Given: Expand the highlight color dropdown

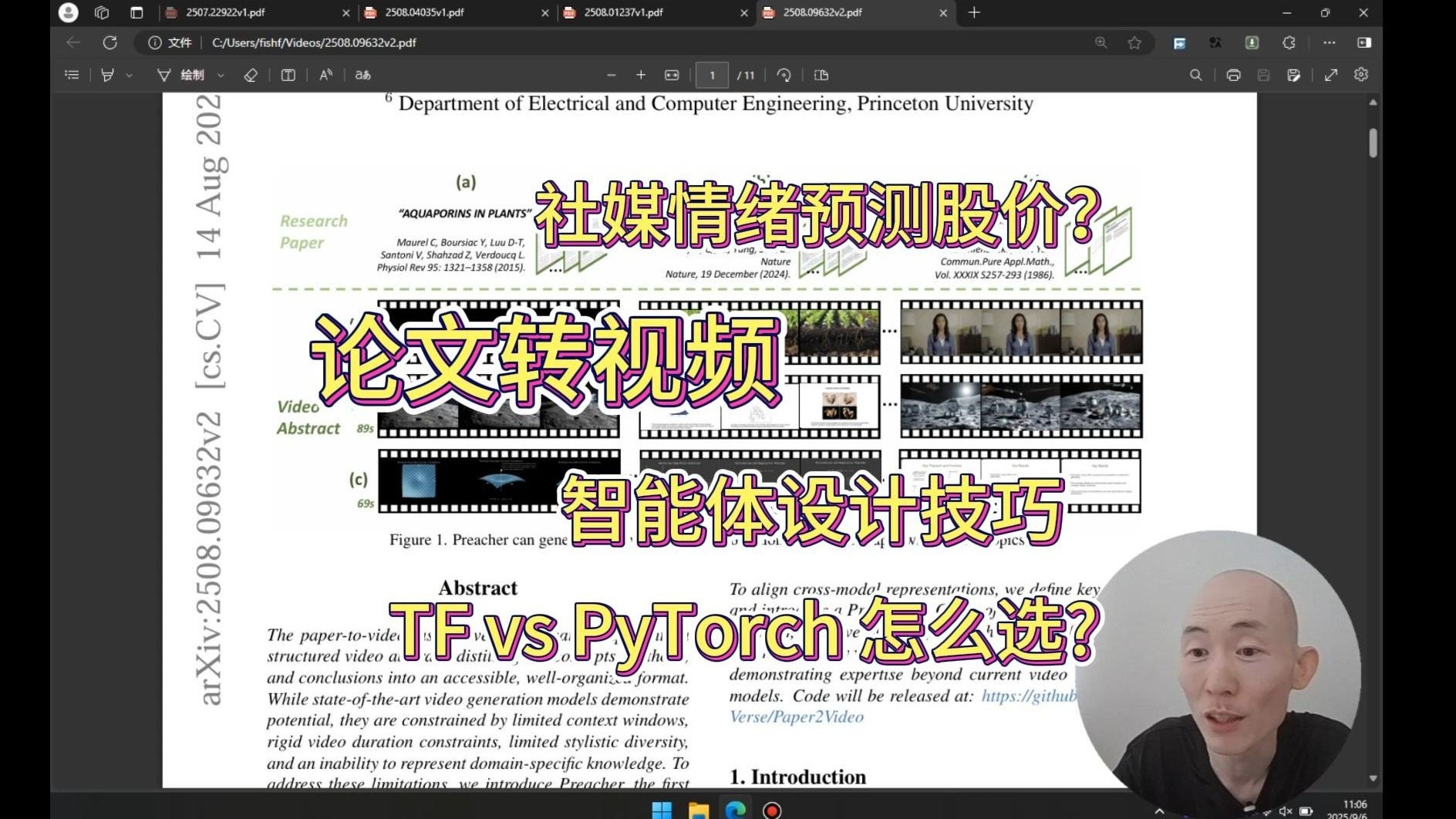Looking at the screenshot, I should click(x=130, y=76).
